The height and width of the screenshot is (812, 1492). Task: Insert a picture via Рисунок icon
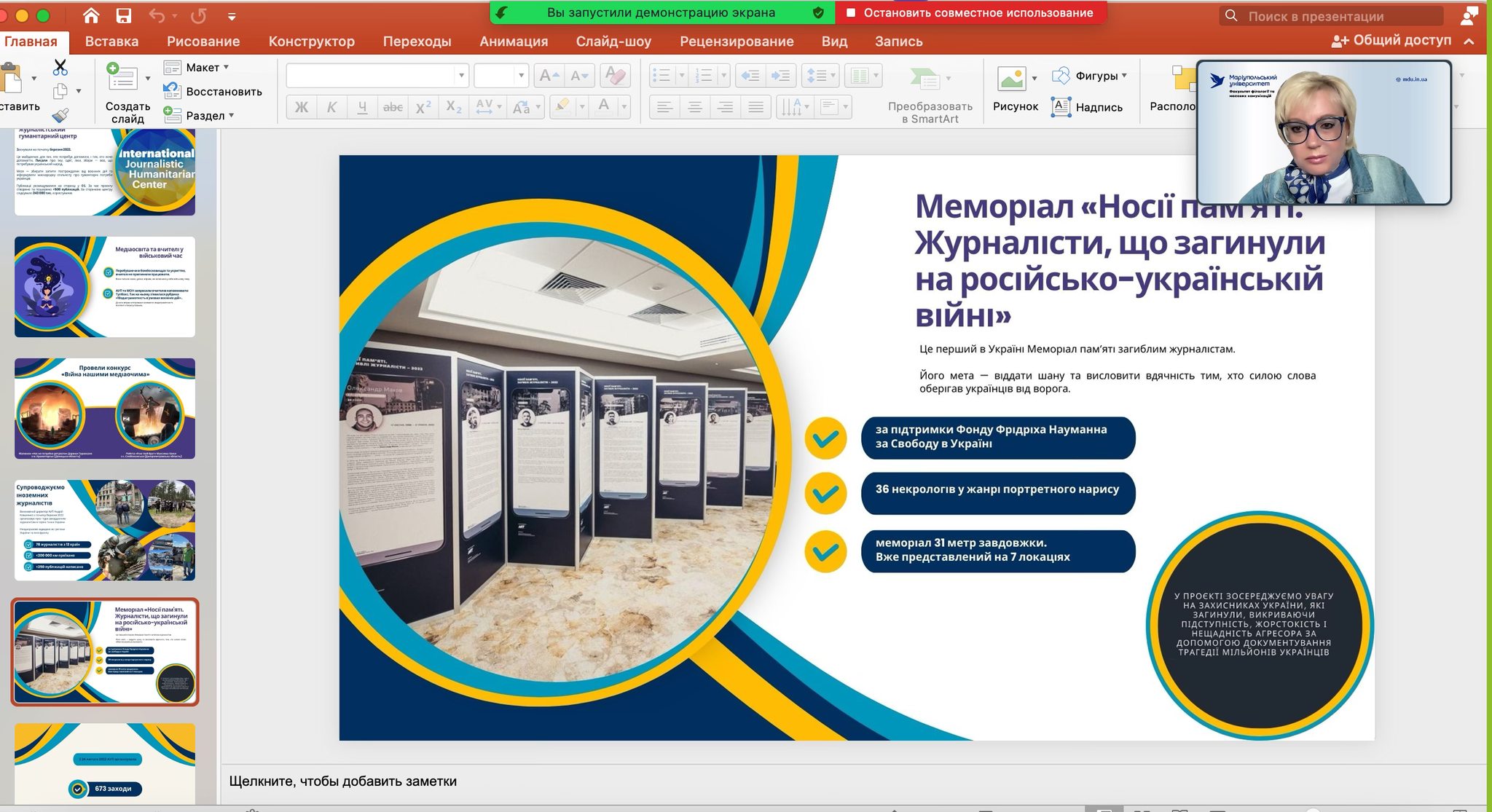pos(1012,79)
